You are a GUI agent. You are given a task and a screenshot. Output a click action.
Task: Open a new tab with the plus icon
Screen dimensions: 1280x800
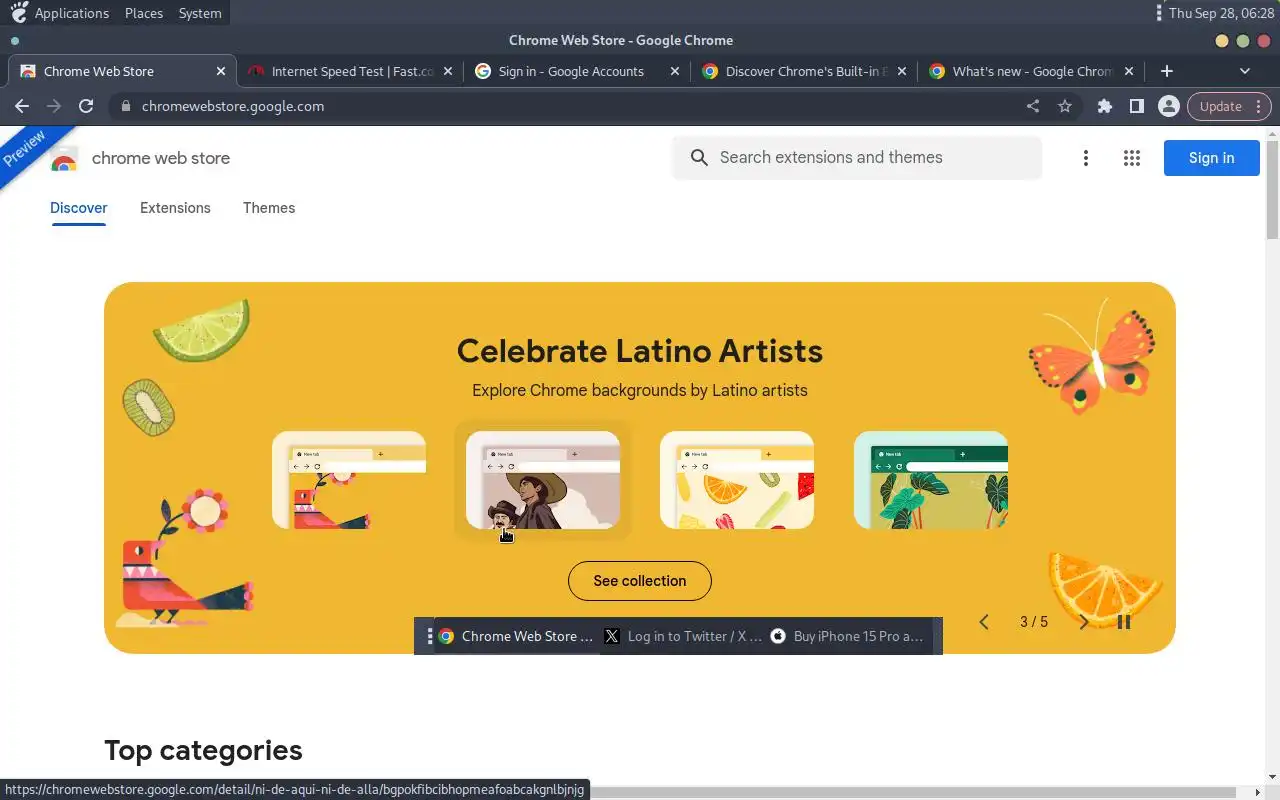(1167, 71)
